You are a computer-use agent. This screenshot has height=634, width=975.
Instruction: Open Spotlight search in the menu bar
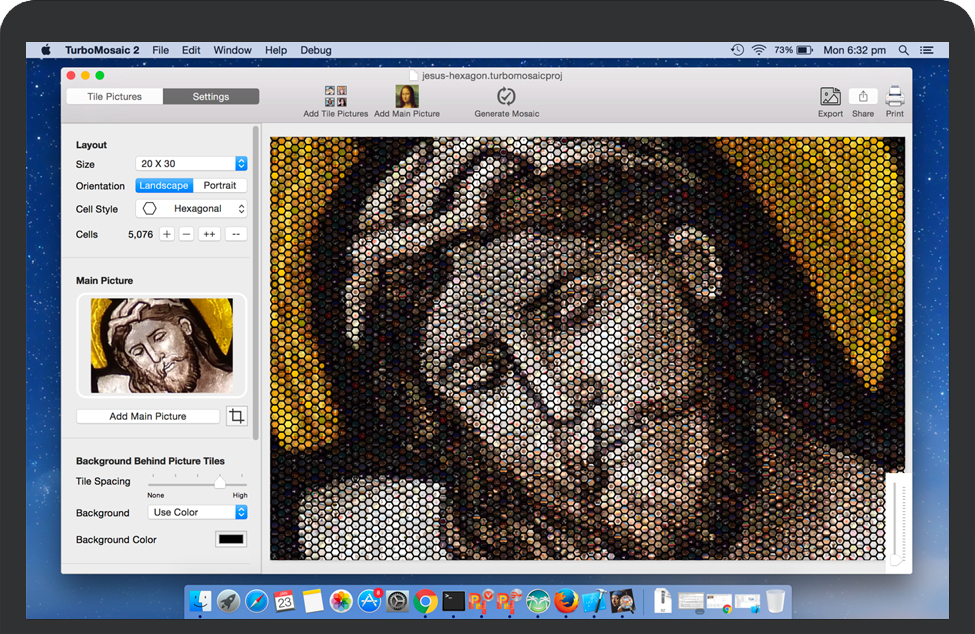coord(904,50)
